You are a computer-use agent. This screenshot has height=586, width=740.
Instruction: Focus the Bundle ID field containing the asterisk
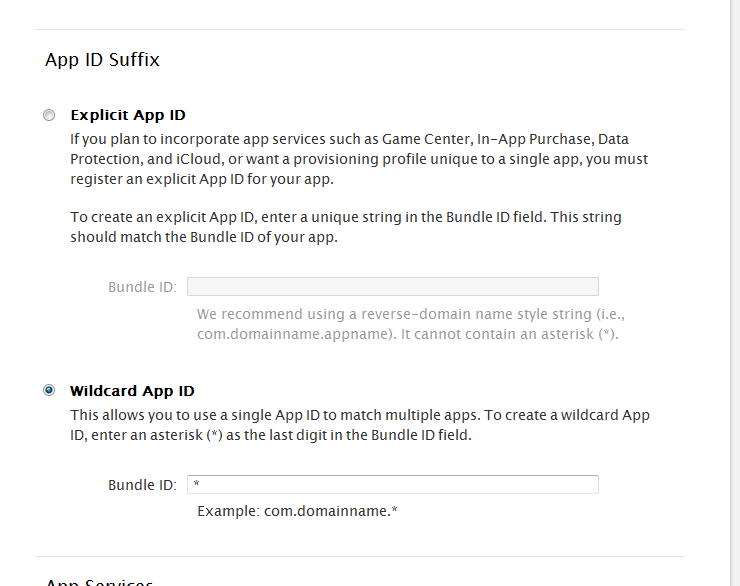point(392,485)
